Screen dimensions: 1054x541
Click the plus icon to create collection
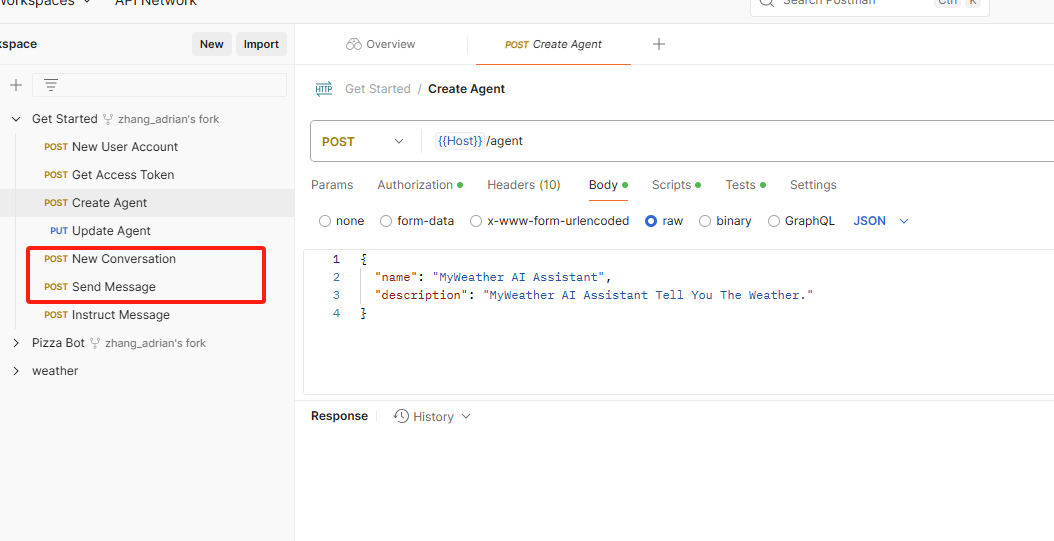[x=15, y=85]
